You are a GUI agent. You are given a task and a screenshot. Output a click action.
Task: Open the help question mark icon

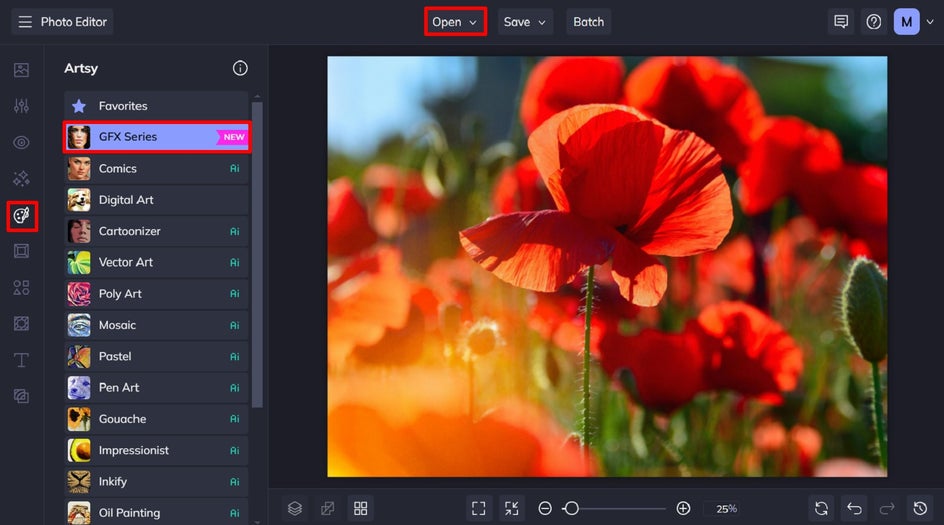(x=874, y=22)
